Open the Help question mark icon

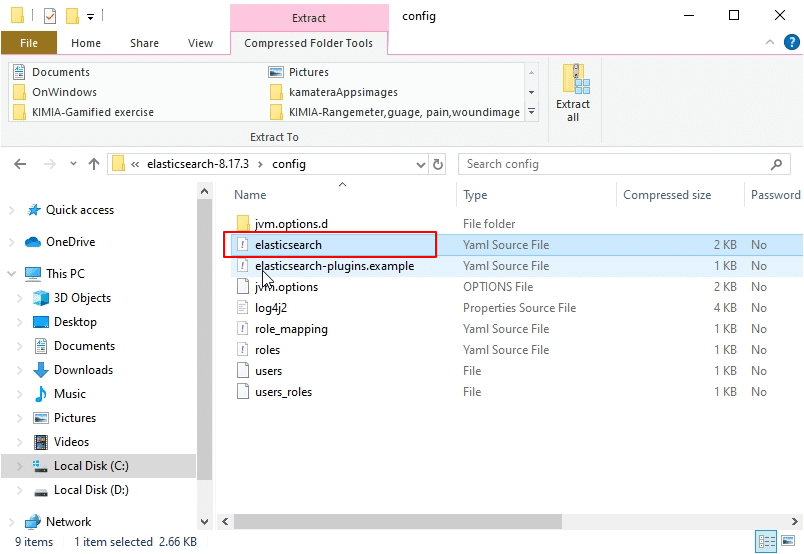pyautogui.click(x=792, y=42)
